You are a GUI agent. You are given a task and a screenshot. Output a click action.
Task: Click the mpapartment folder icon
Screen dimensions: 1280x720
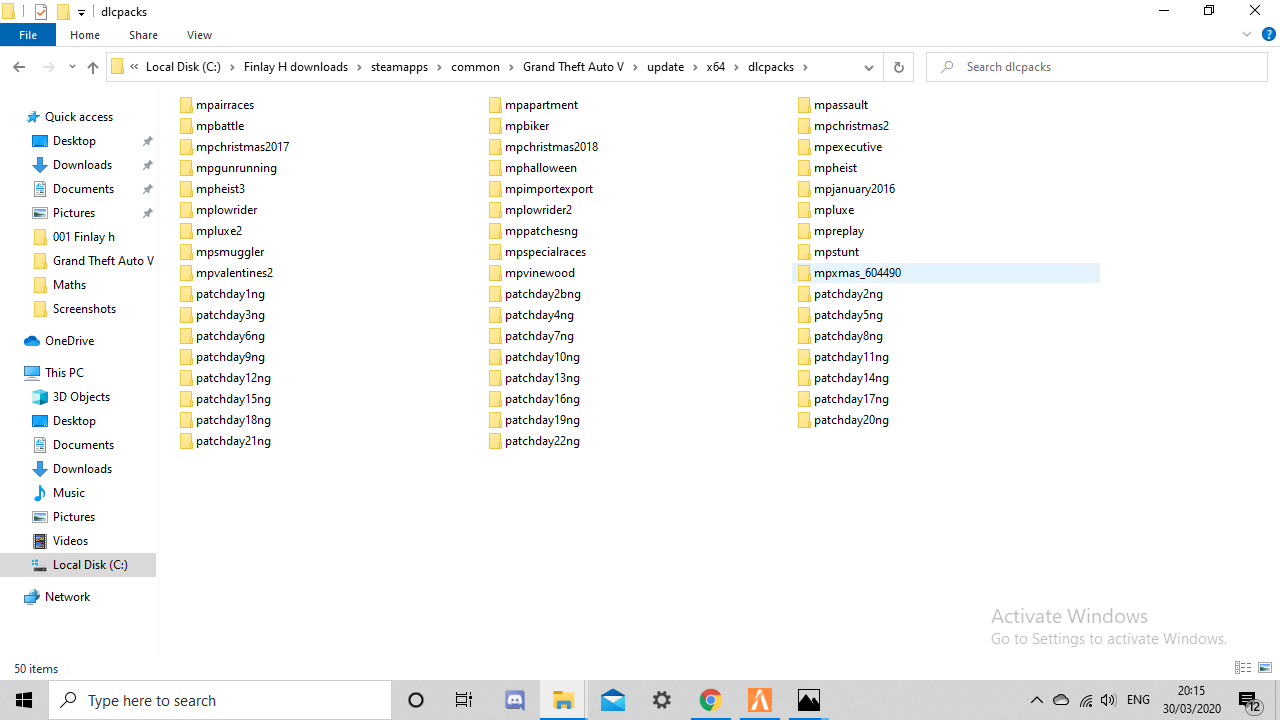click(x=495, y=105)
